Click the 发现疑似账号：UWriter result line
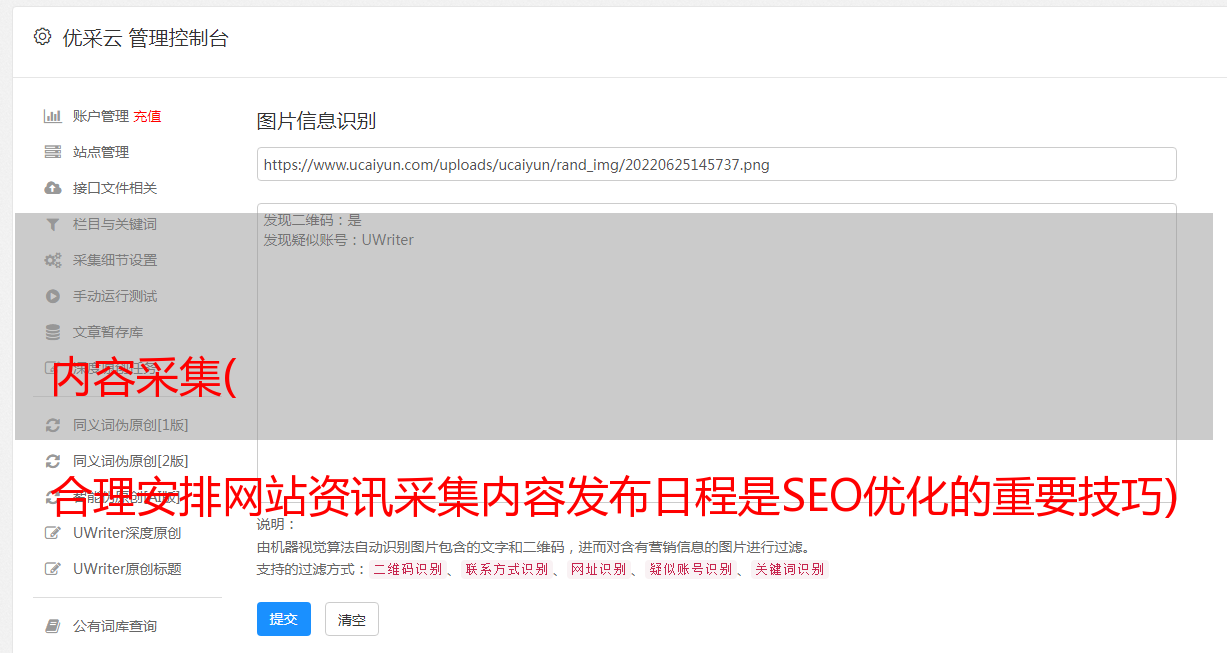Screen dimensions: 1227x653 (339, 240)
